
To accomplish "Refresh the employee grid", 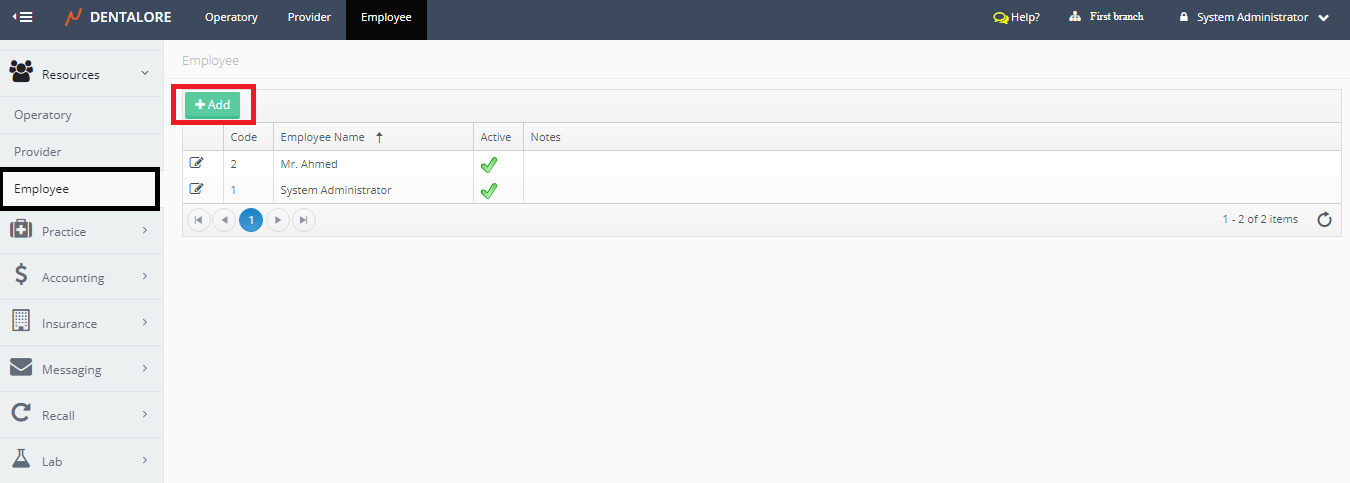I will tap(1324, 220).
